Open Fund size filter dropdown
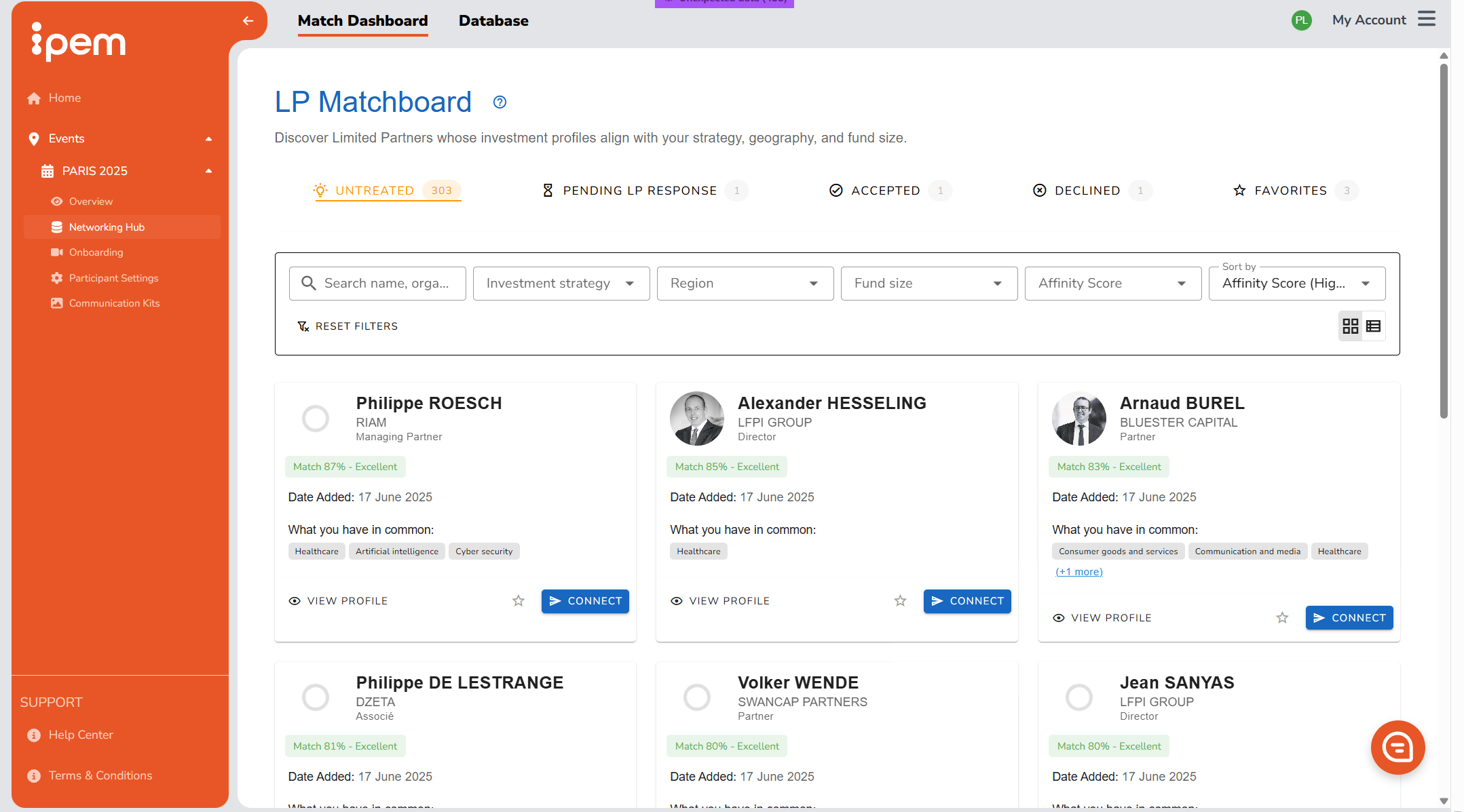This screenshot has width=1464, height=812. [x=929, y=284]
